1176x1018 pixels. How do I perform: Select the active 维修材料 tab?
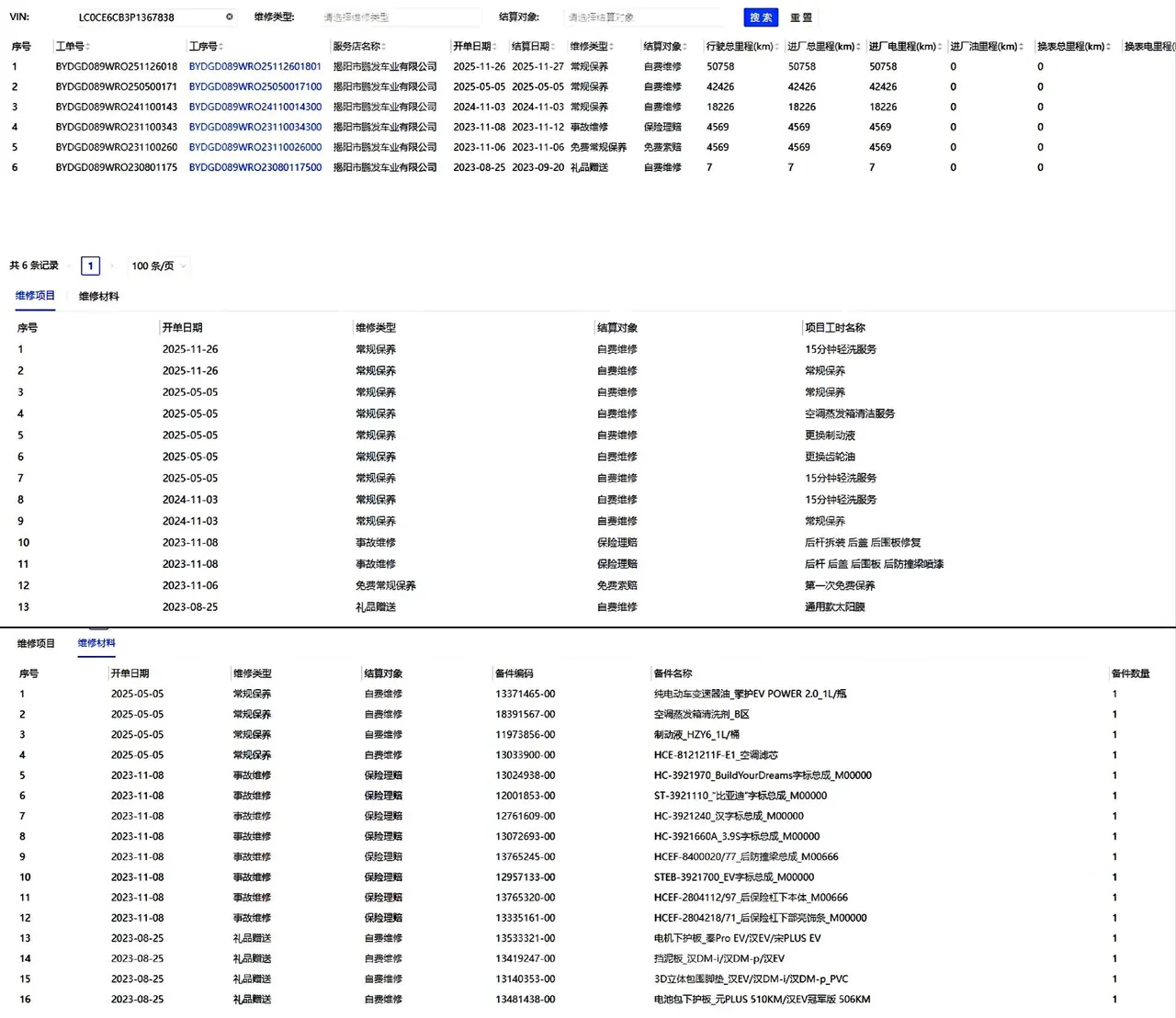point(96,643)
